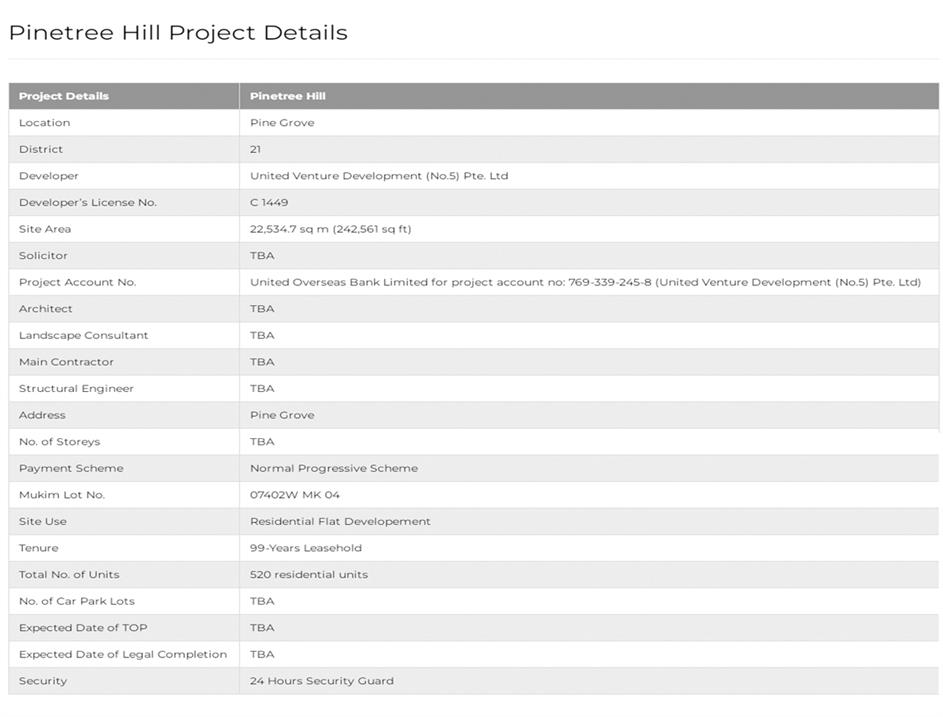
Task: Click the 24 Hours Security Guard value
Action: click(322, 681)
